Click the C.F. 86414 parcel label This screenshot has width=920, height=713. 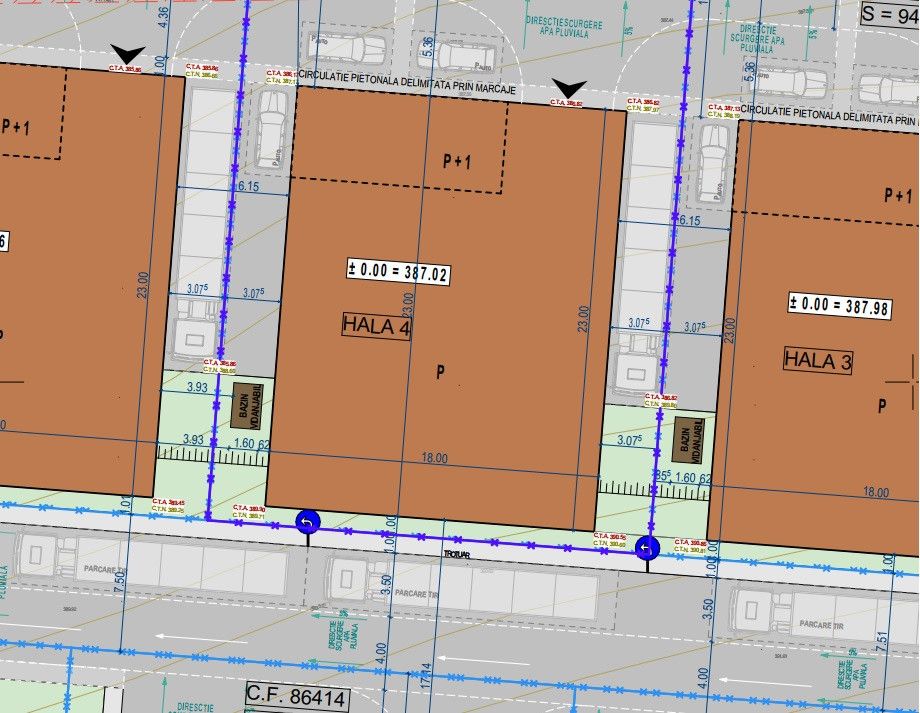(x=296, y=696)
